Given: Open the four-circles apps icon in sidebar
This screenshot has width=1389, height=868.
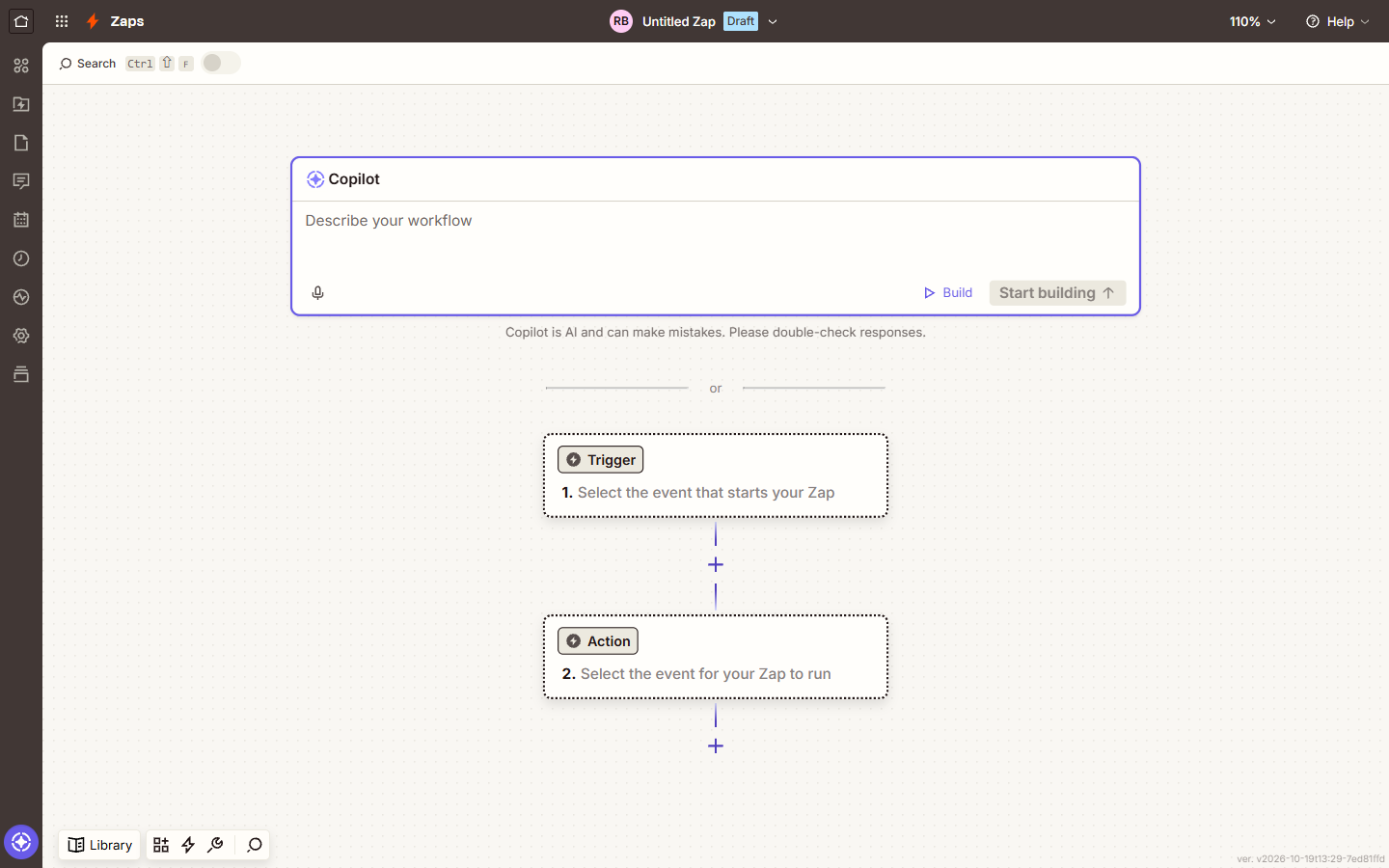Looking at the screenshot, I should [x=21, y=66].
